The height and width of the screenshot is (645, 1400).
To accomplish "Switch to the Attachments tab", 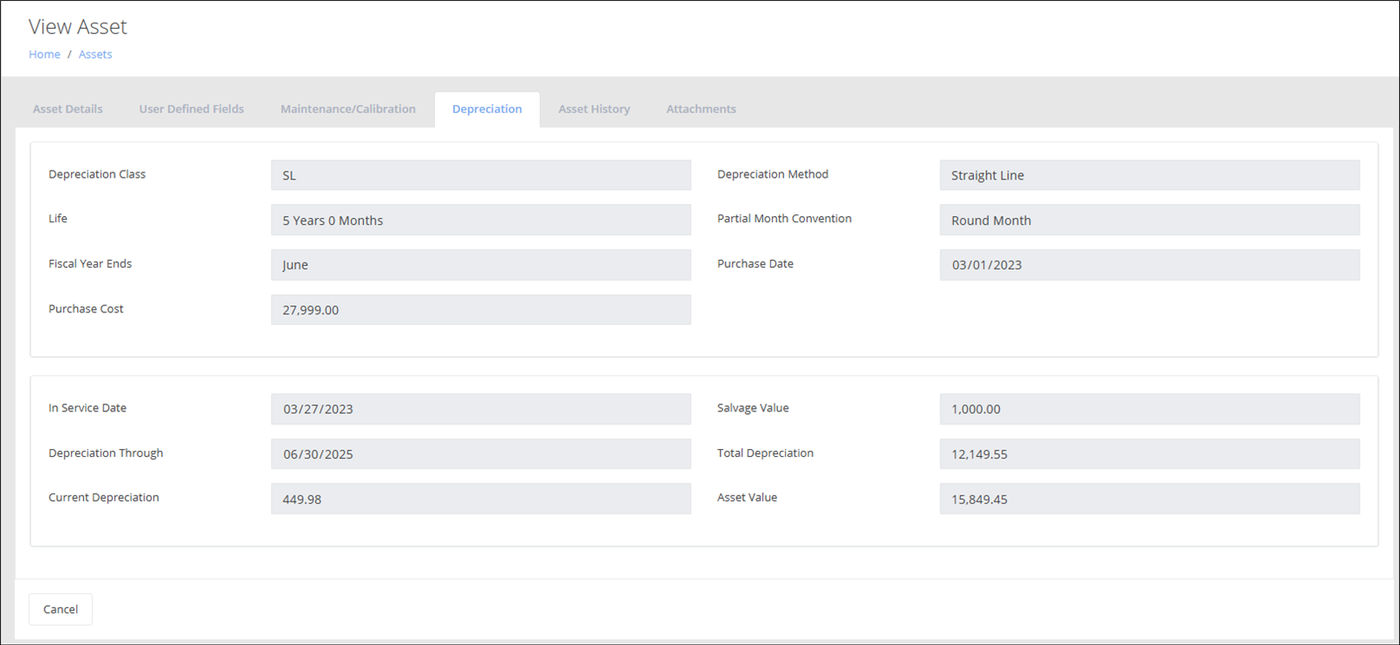I will (701, 109).
